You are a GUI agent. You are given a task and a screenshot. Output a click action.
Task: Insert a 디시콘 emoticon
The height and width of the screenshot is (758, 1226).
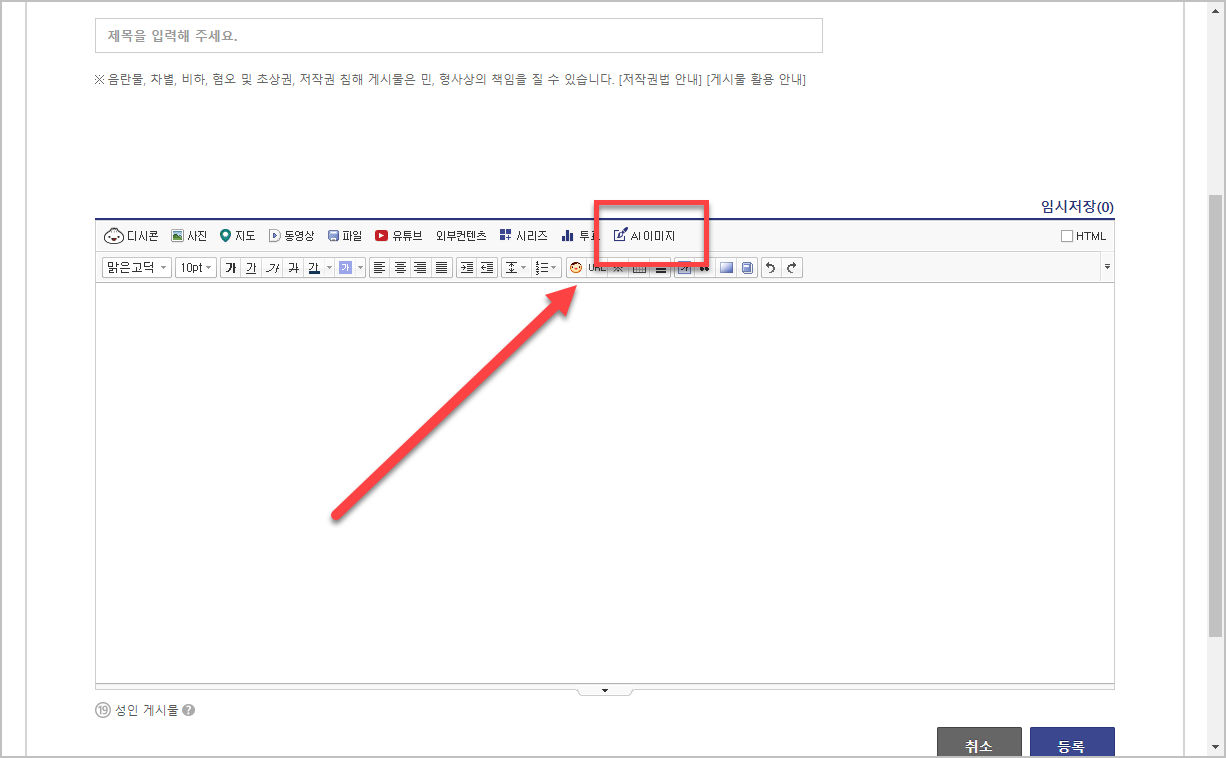(133, 235)
